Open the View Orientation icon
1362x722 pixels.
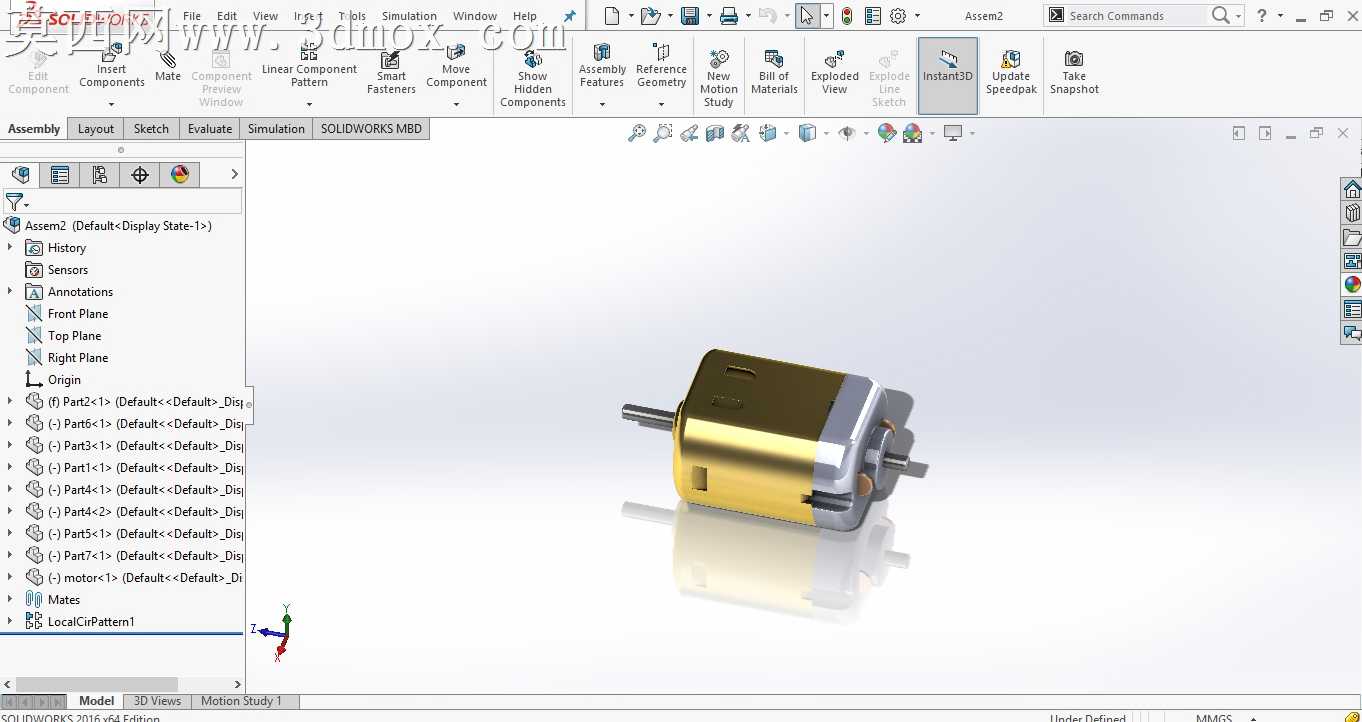(x=768, y=133)
